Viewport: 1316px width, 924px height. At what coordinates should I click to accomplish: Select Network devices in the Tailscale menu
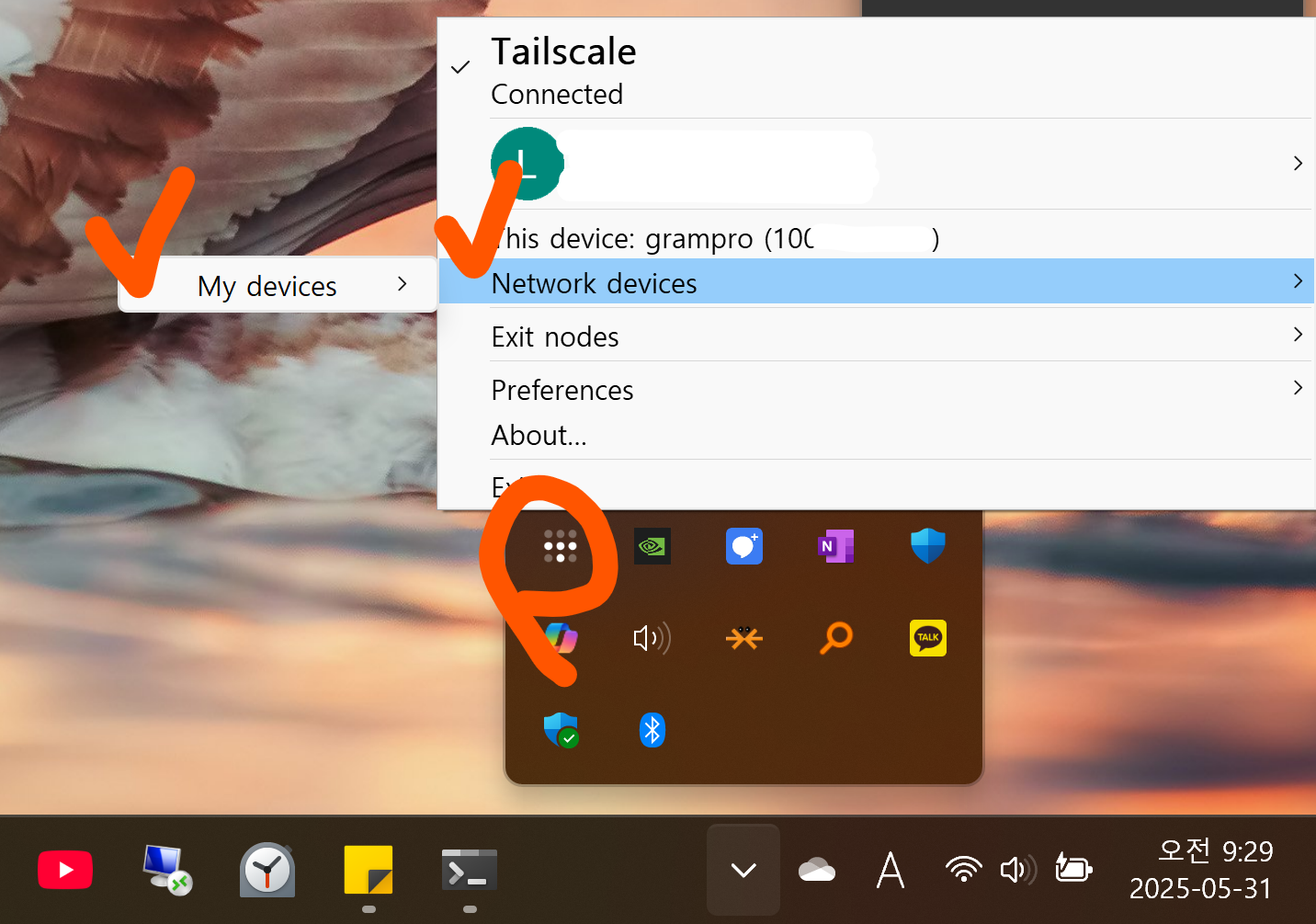coord(594,282)
